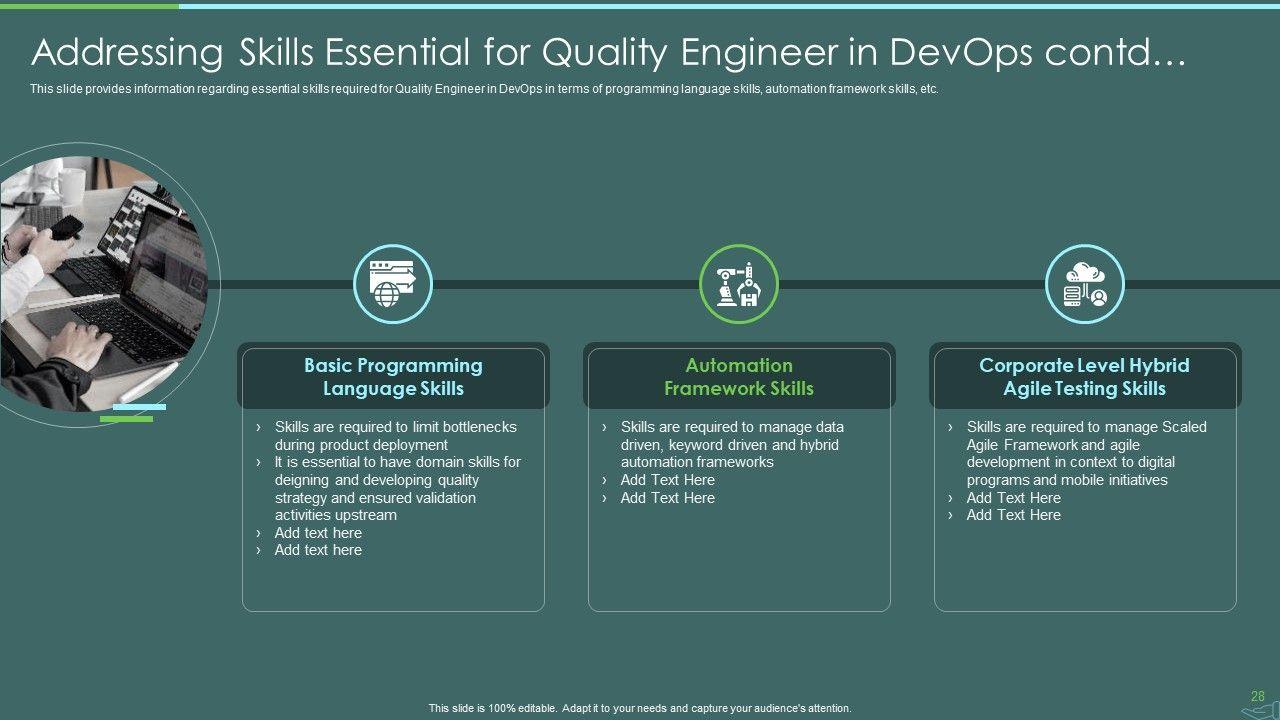1280x720 pixels.
Task: Click bullet 'Skills are required to manage Scaled Agile'
Action: pyautogui.click(x=1086, y=454)
